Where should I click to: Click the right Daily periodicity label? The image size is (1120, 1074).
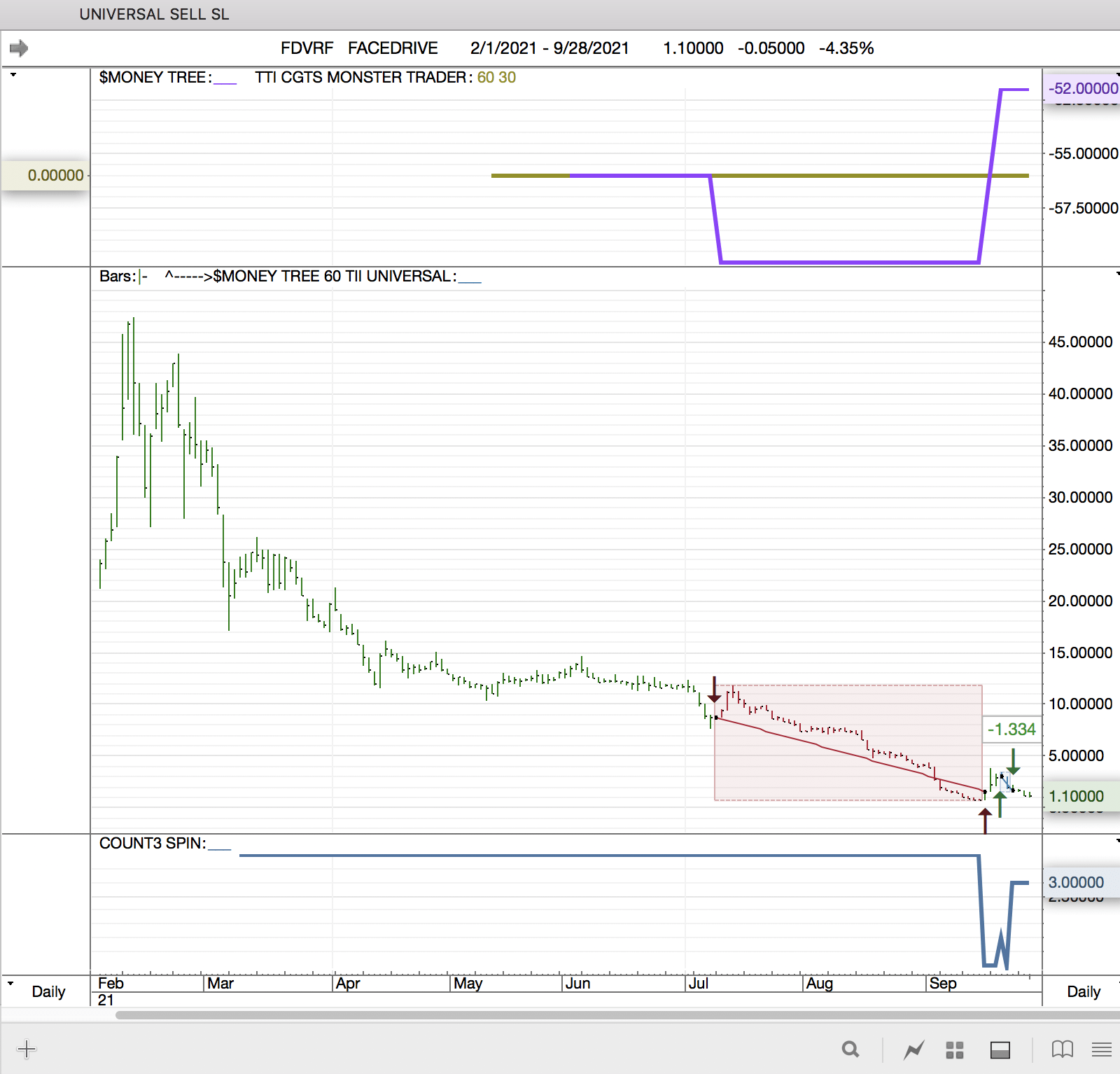coord(1084,991)
